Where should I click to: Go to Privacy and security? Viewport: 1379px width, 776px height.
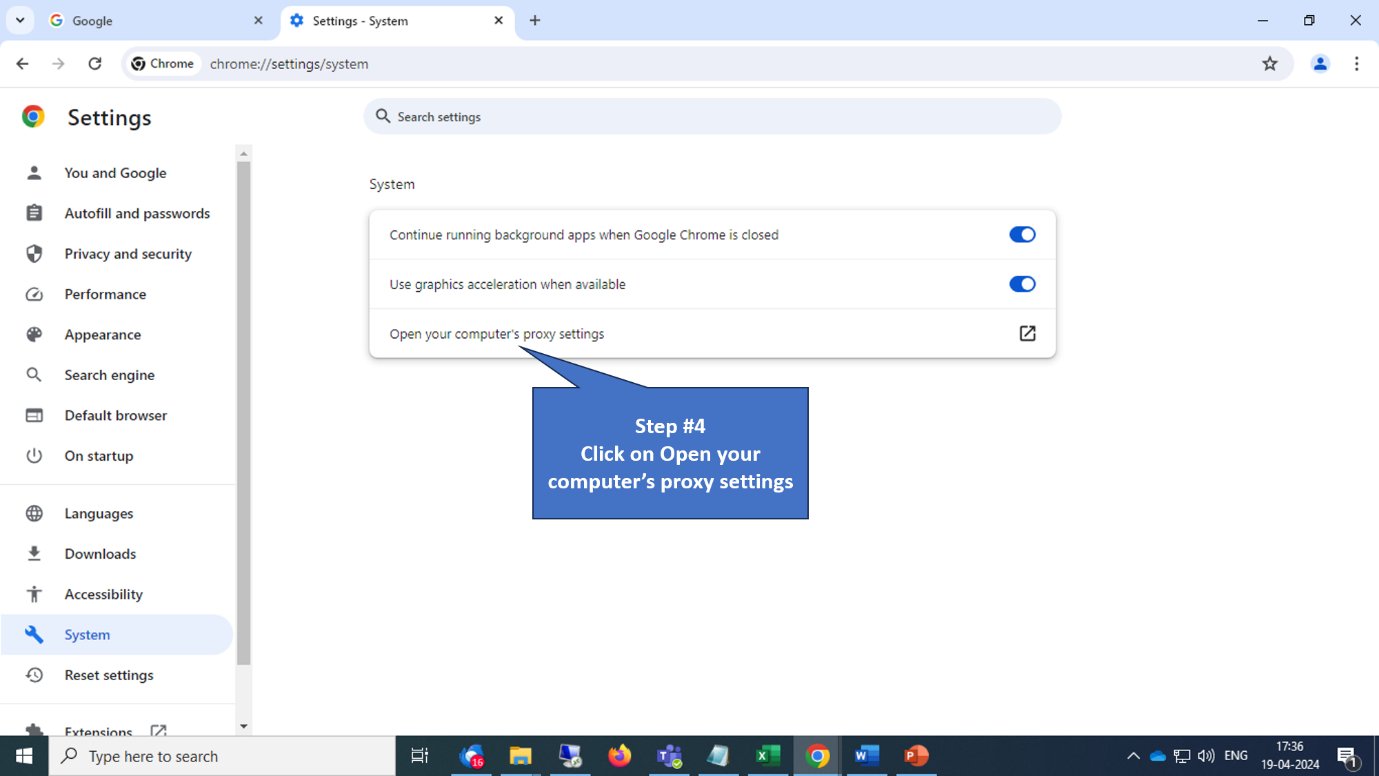coord(116,254)
